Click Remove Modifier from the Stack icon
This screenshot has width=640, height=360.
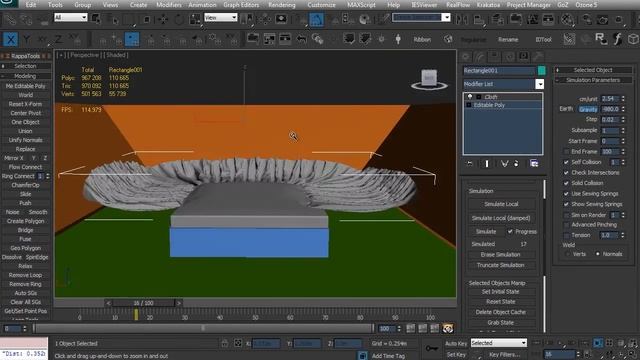click(516, 164)
